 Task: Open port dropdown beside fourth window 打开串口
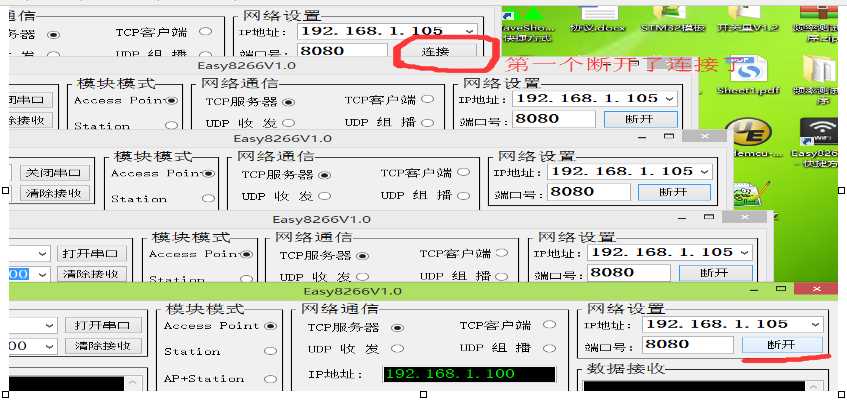[x=43, y=253]
